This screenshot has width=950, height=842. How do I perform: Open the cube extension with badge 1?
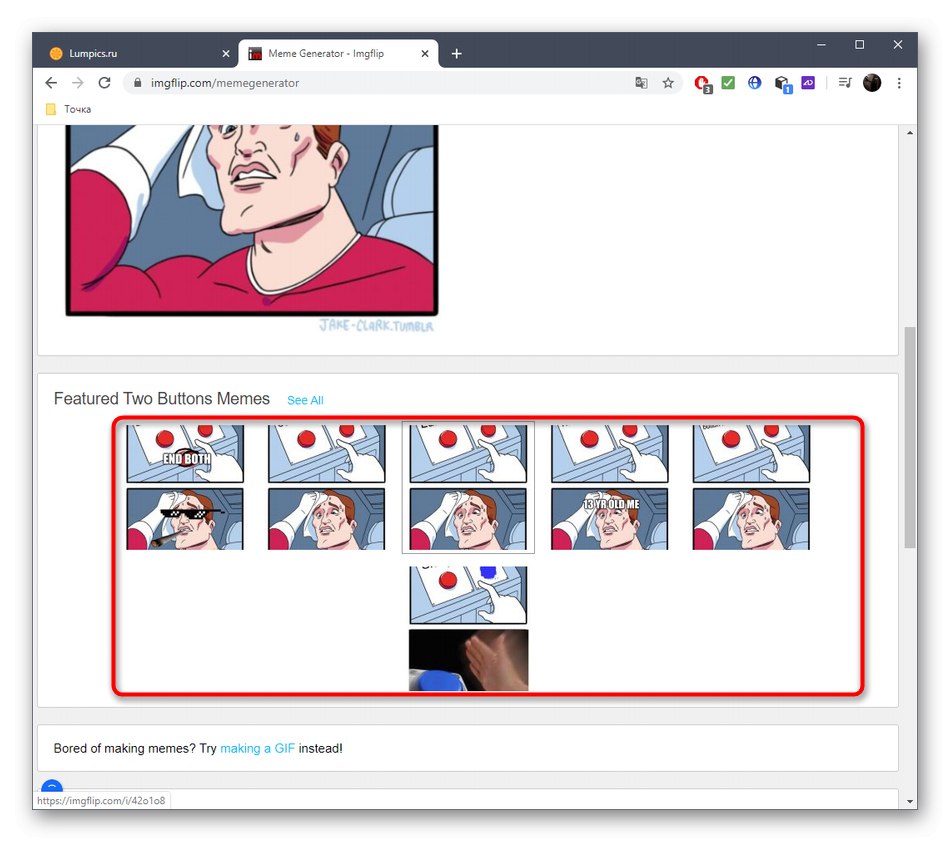[x=782, y=84]
